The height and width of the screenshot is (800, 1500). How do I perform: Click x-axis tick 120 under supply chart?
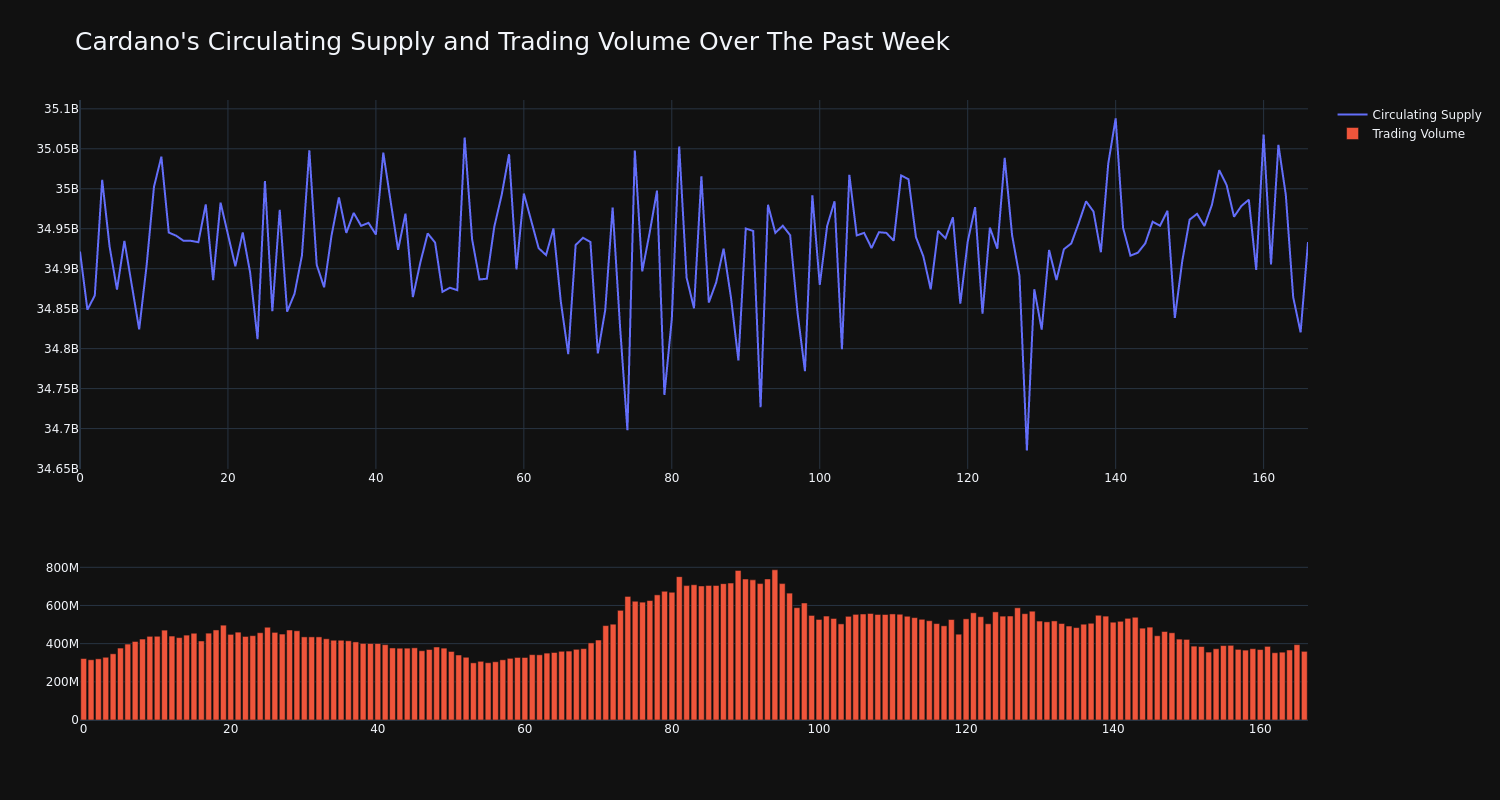tap(968, 478)
